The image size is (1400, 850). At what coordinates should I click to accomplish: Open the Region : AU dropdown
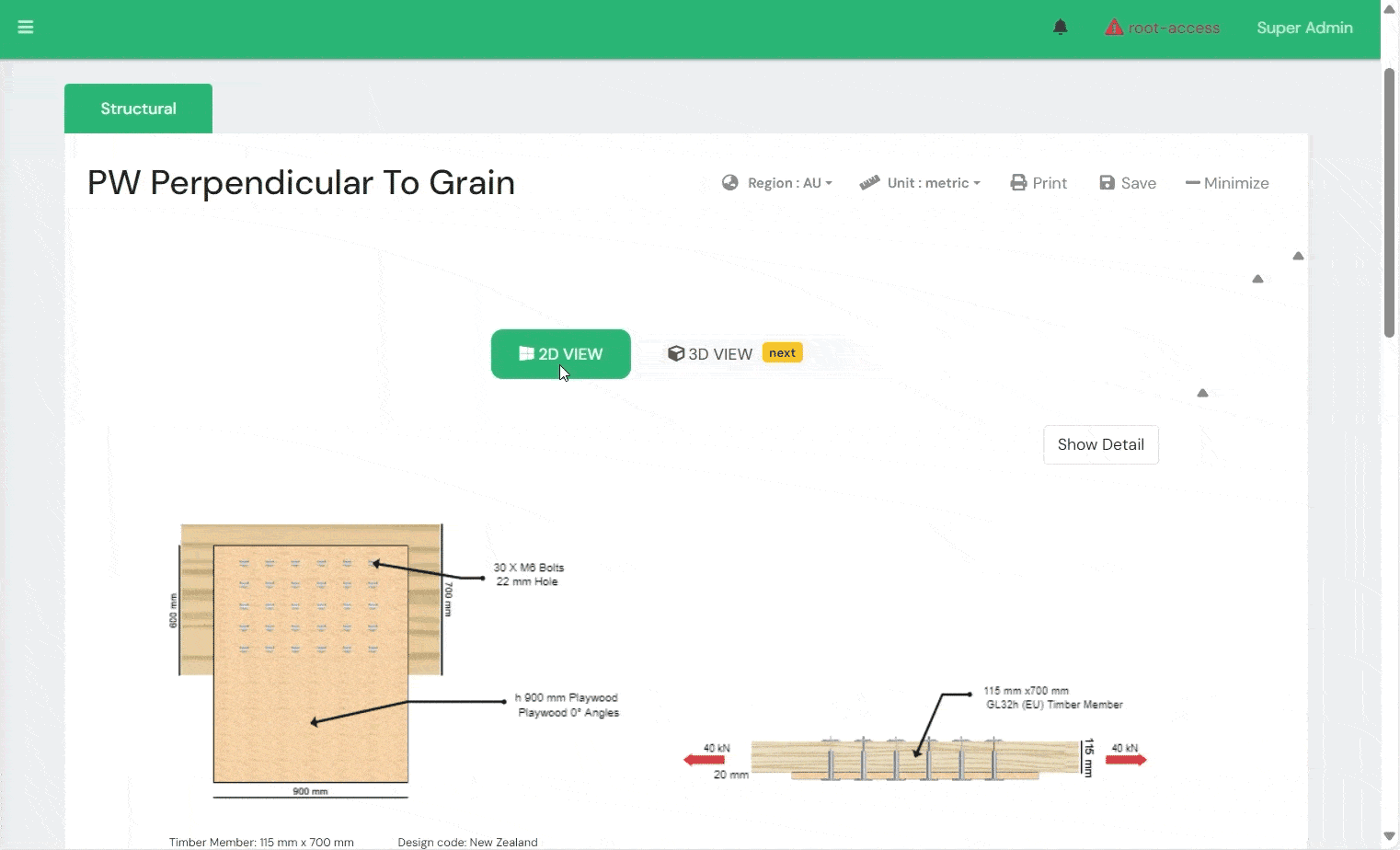(x=789, y=183)
